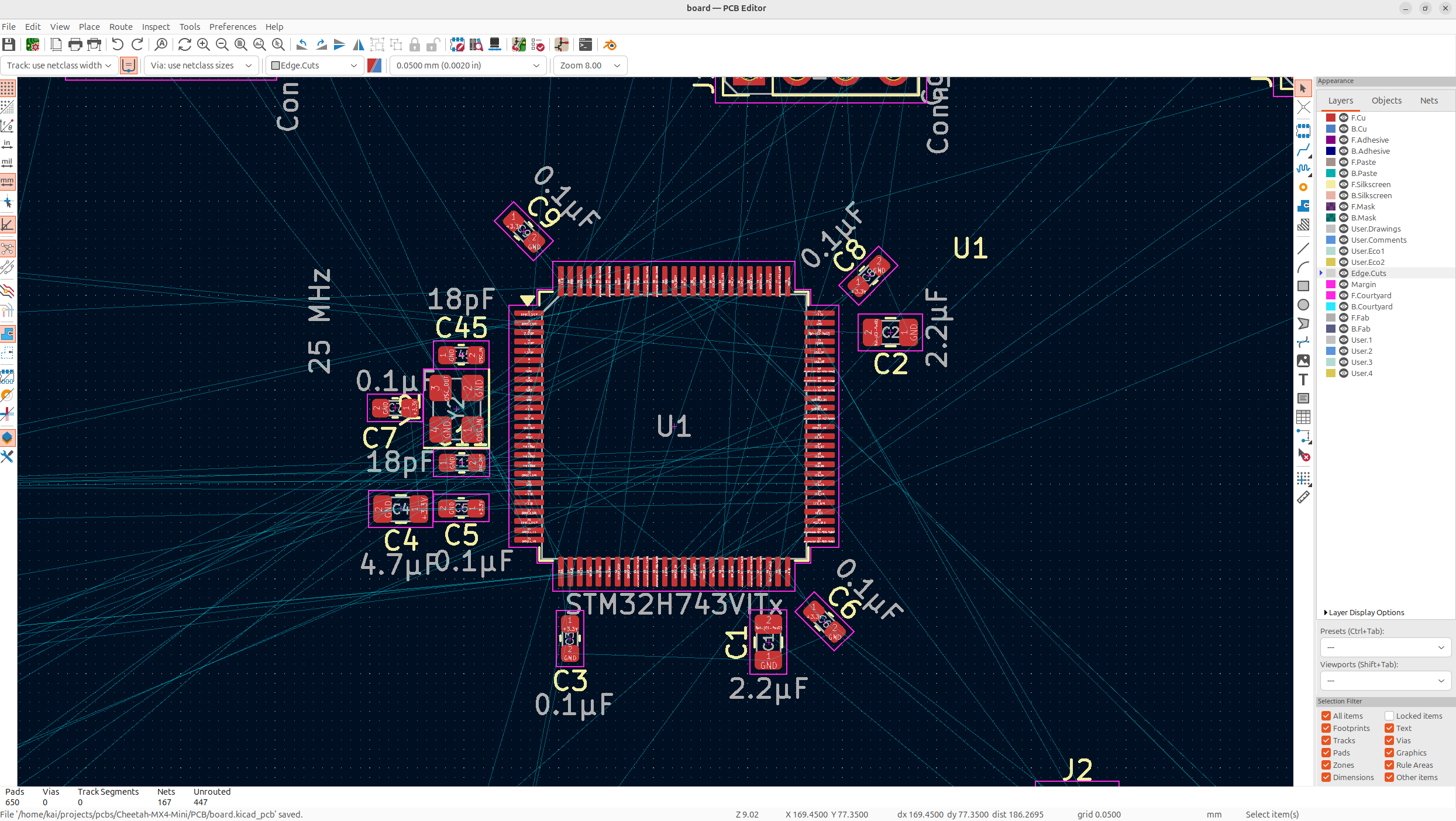Screen dimensions: 1456x821
Task: Click the Undo arrow icon
Action: [x=118, y=45]
